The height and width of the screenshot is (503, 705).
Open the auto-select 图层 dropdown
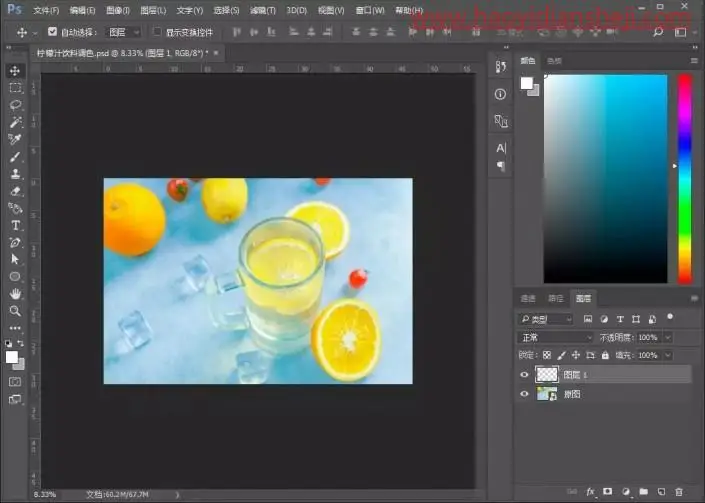click(124, 32)
